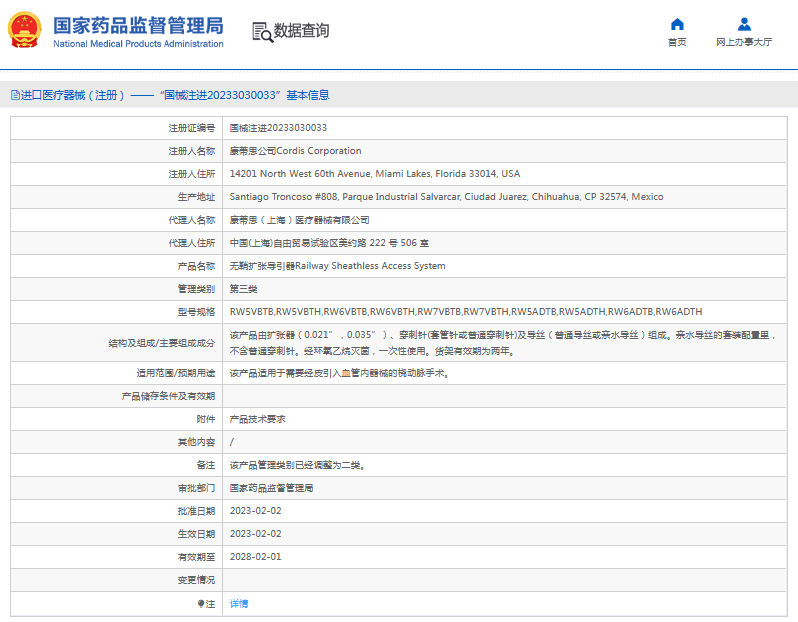Viewport: 798px width, 622px height.
Task: Click attachment value 产品技术要求
Action: 258,419
